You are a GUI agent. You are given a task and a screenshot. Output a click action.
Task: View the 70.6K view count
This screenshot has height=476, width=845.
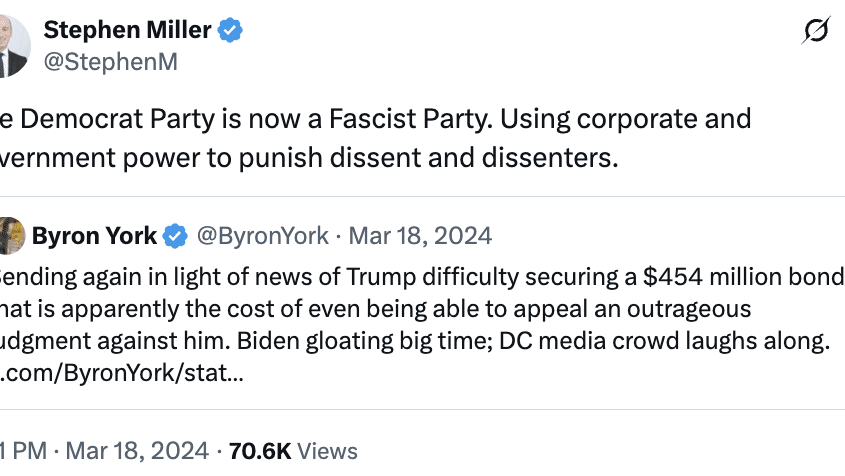pos(260,451)
